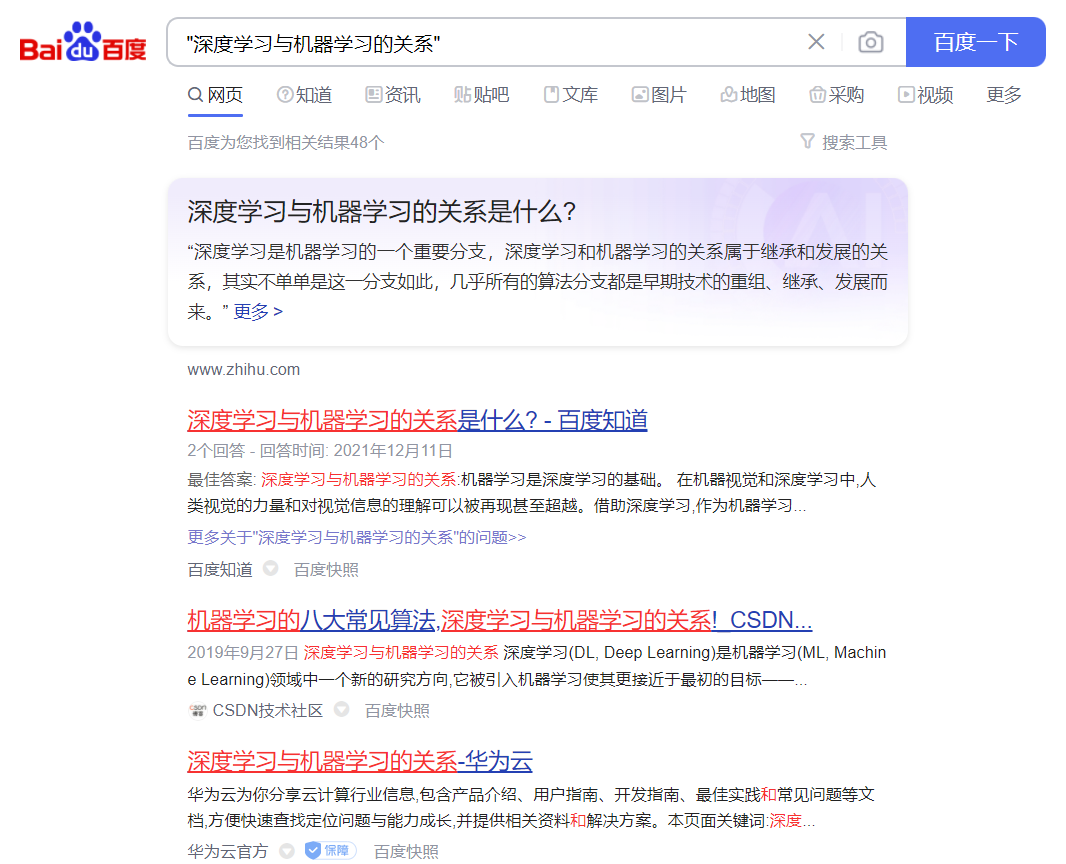This screenshot has width=1066, height=864.
Task: Open the CSDN 机器学习的八大常见算法 result link
Action: 500,620
